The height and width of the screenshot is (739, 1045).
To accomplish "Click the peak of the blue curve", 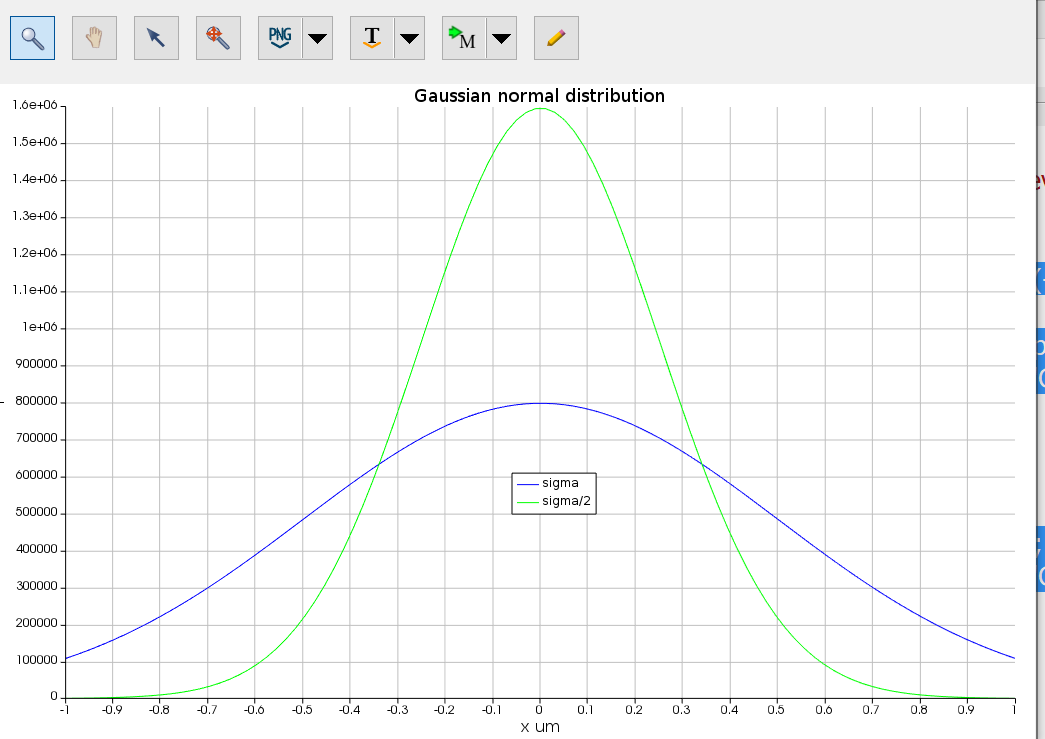I will coord(540,403).
